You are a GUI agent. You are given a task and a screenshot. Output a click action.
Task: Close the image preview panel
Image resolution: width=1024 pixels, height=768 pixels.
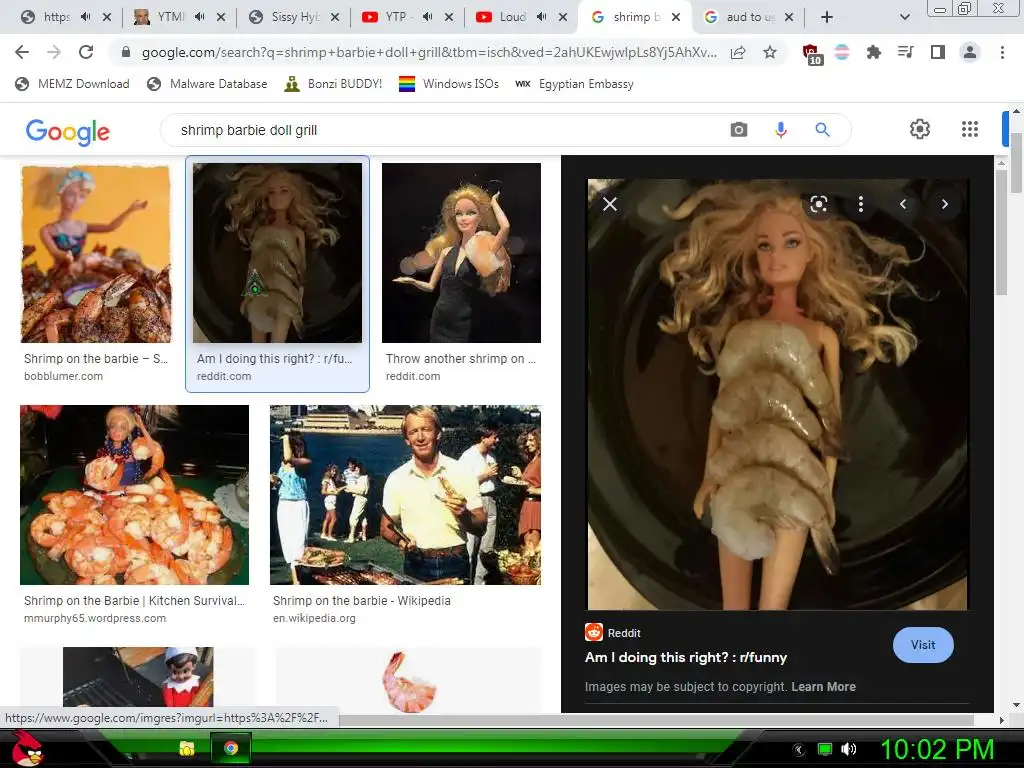(610, 204)
